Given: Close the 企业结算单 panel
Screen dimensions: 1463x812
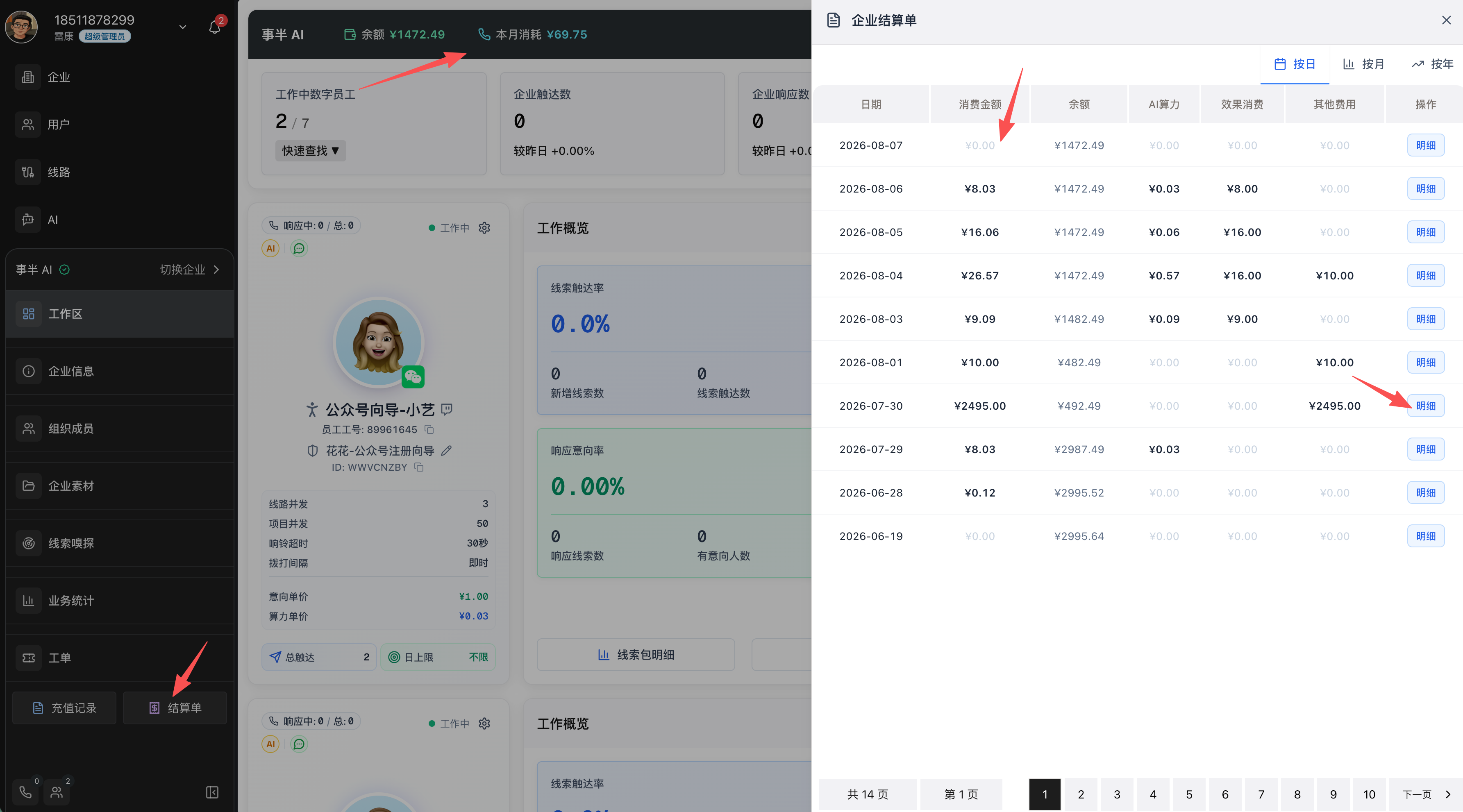Looking at the screenshot, I should click(1447, 20).
